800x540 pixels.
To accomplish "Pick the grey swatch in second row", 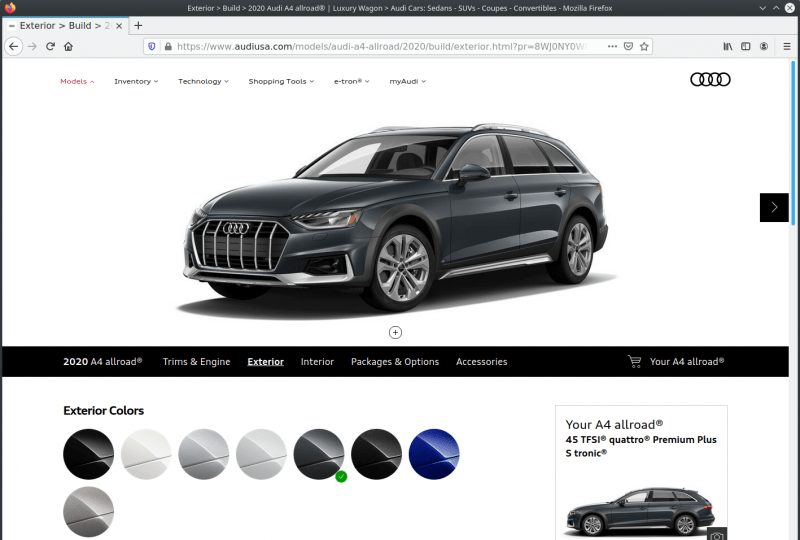I will pyautogui.click(x=88, y=512).
